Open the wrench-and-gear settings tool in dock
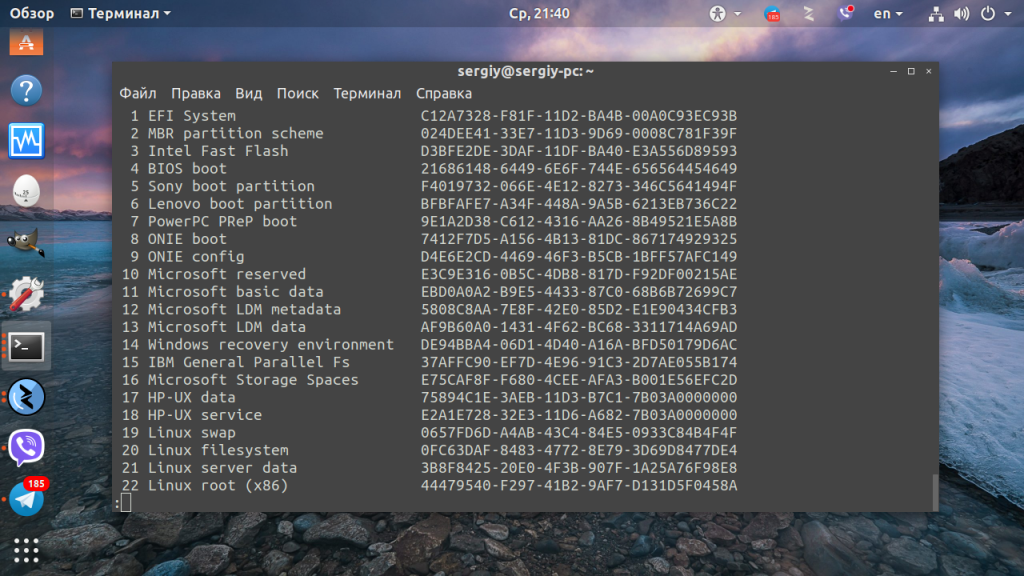Image resolution: width=1024 pixels, height=576 pixels. [26, 294]
